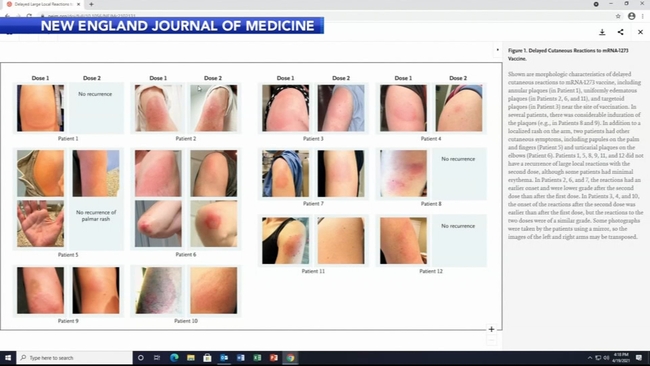650x366 pixels.
Task: Open a new browser tab
Action: [x=91, y=4]
